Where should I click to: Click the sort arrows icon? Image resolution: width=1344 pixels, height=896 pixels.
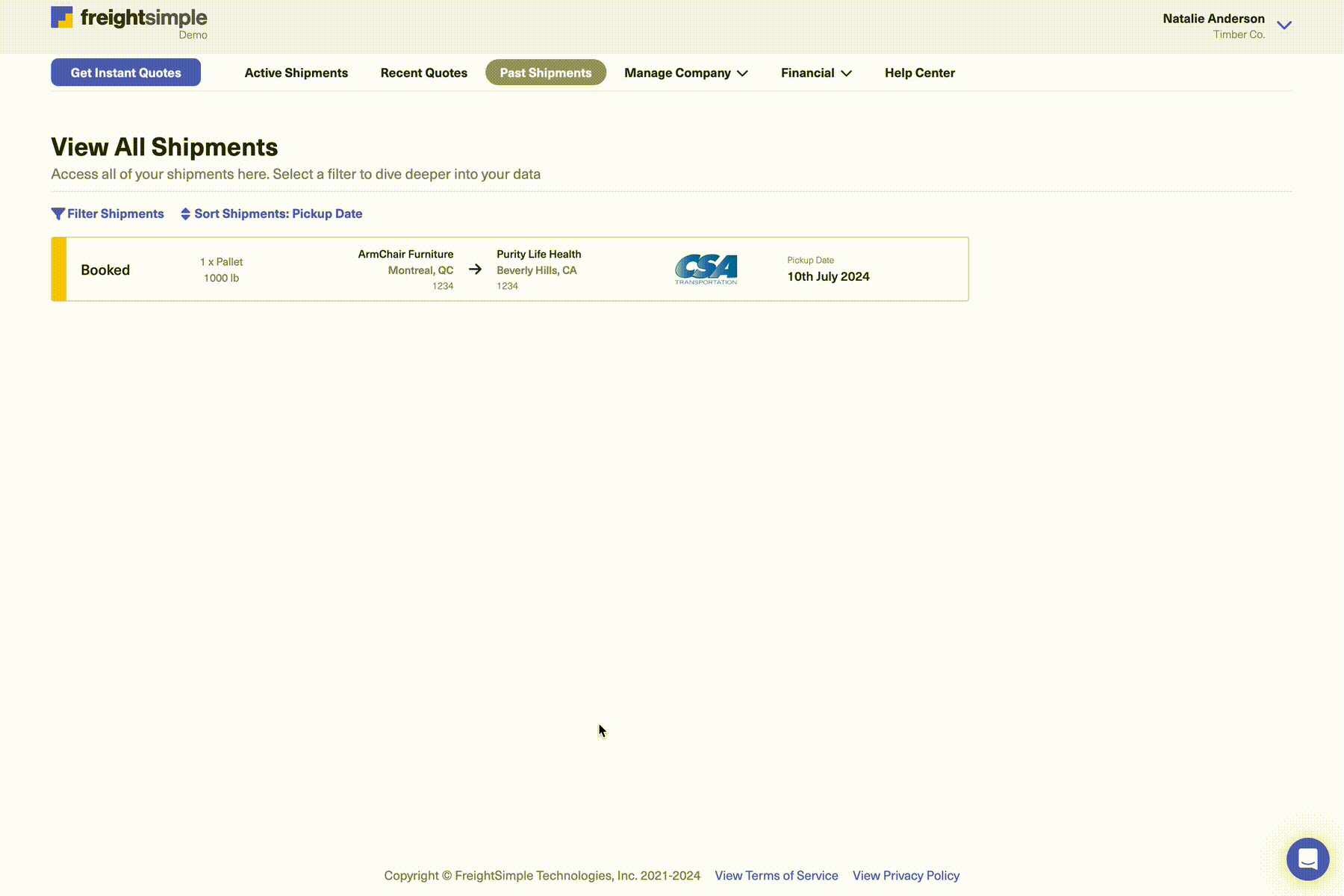(x=185, y=214)
